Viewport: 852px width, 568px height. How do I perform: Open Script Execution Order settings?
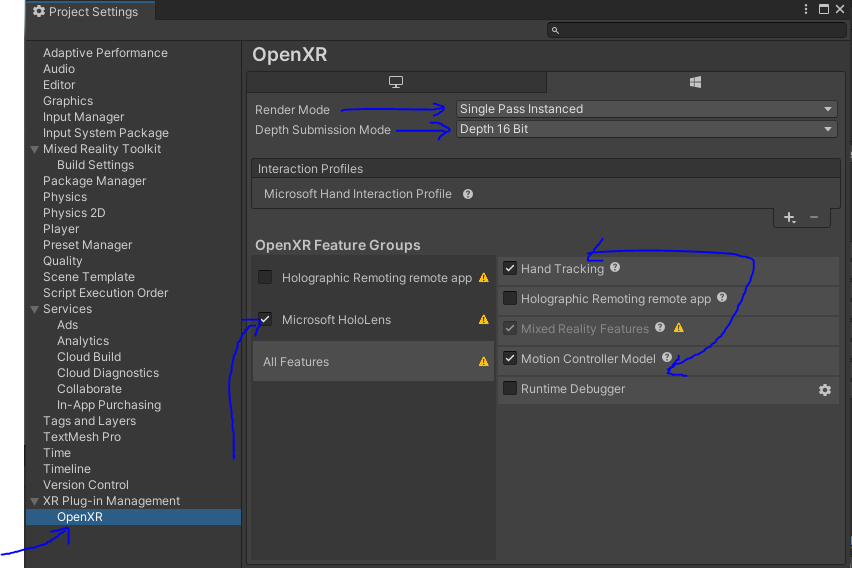(105, 292)
